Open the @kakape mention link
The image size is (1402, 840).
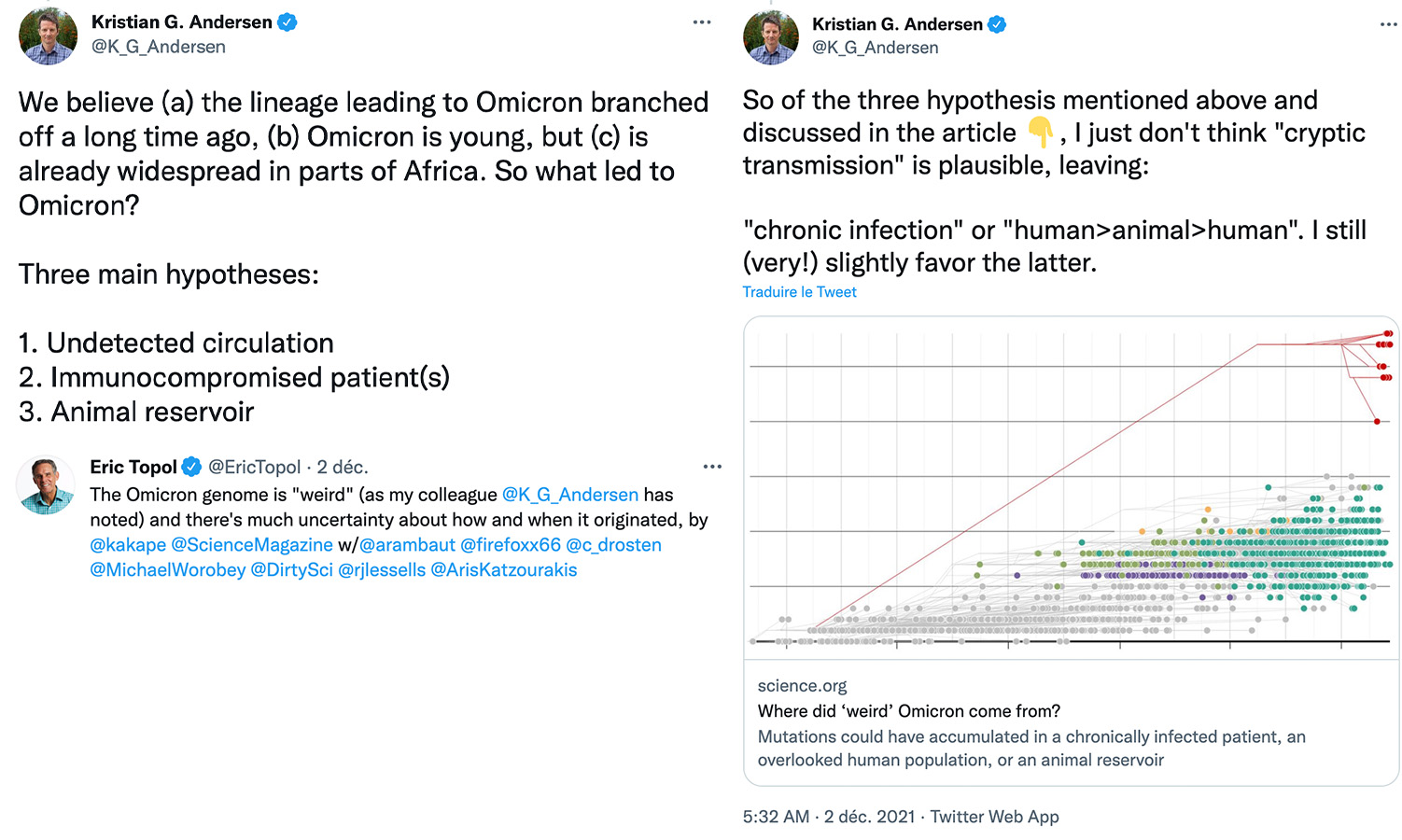(128, 545)
